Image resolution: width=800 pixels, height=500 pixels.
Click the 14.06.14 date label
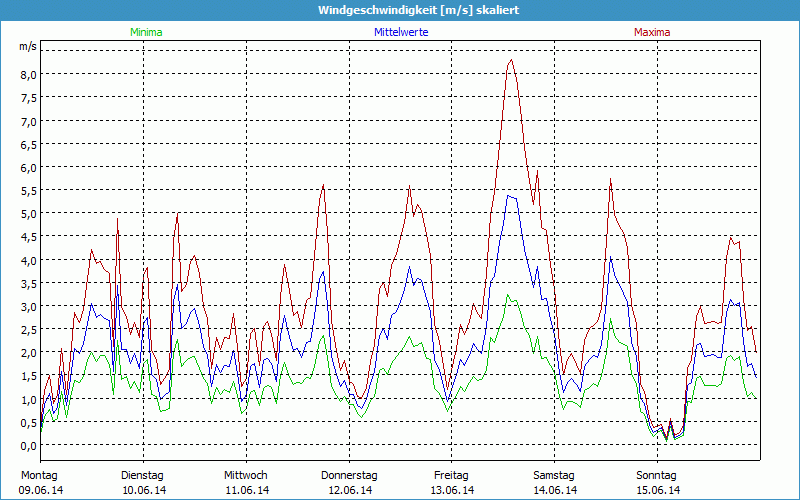(x=555, y=490)
